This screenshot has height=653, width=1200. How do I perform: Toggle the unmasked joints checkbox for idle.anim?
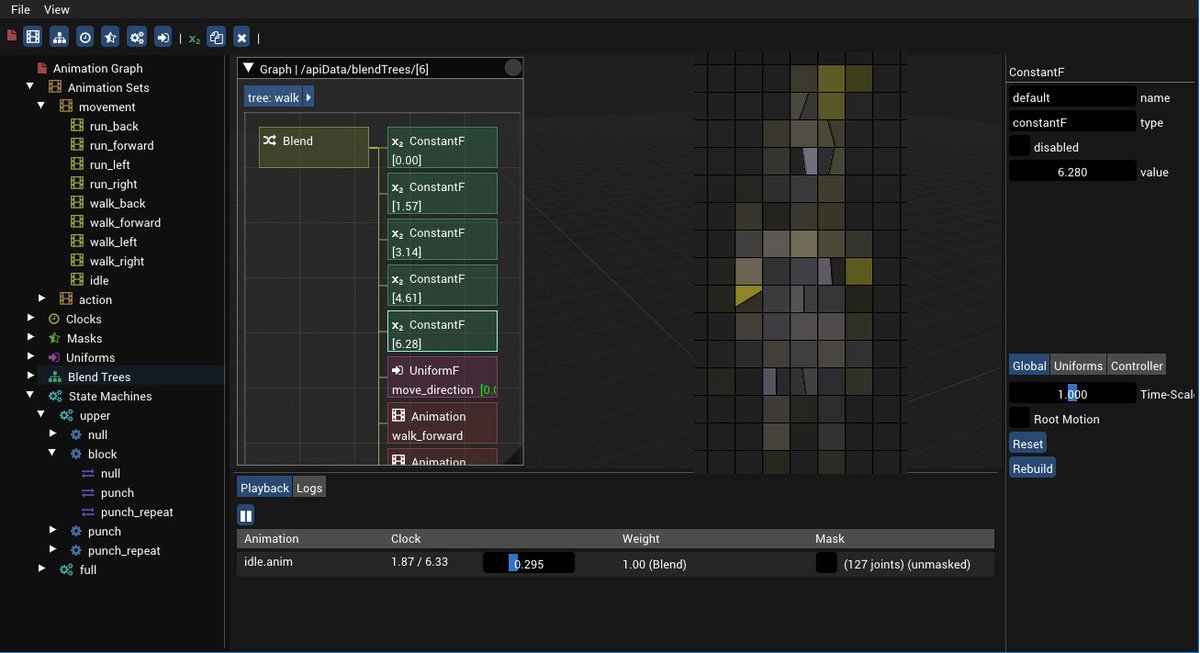826,563
